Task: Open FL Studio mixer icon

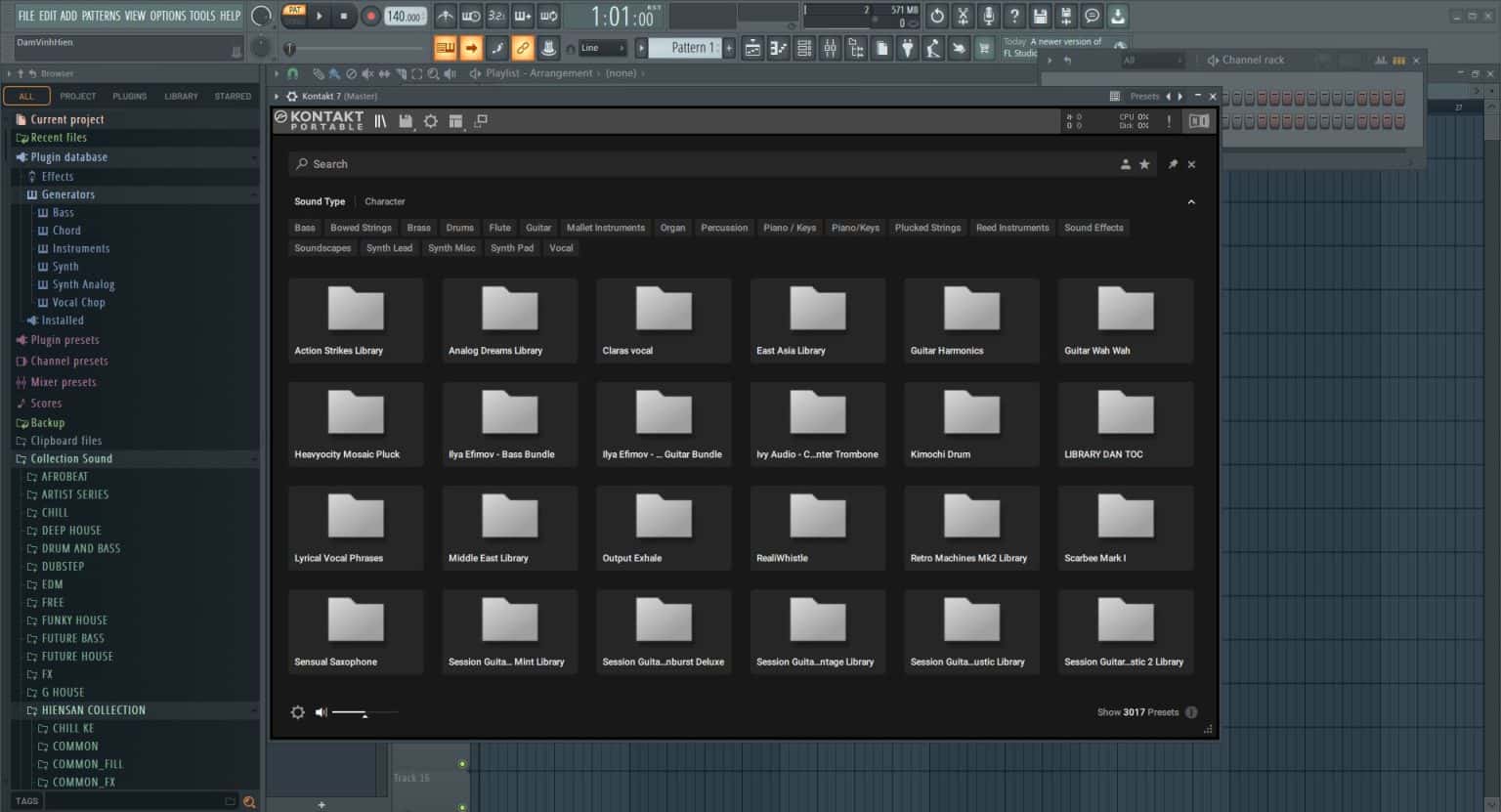Action: (x=830, y=48)
